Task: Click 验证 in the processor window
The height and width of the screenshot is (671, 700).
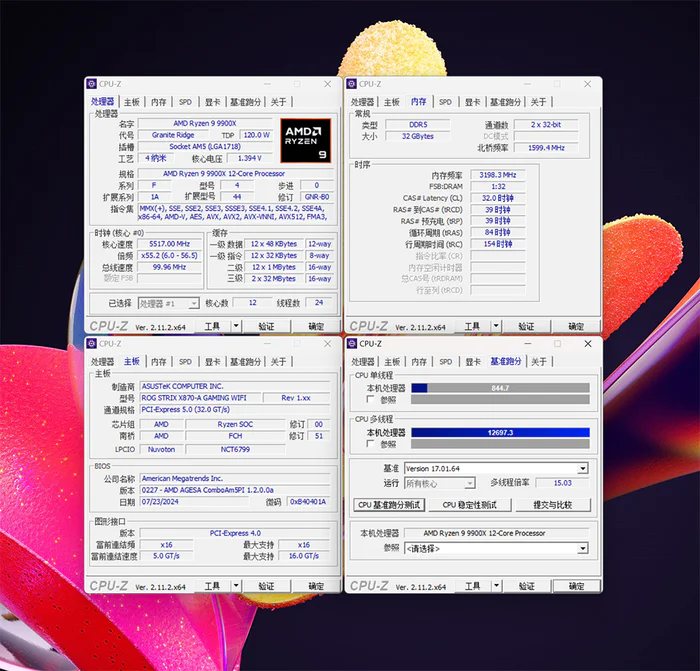Action: 267,326
